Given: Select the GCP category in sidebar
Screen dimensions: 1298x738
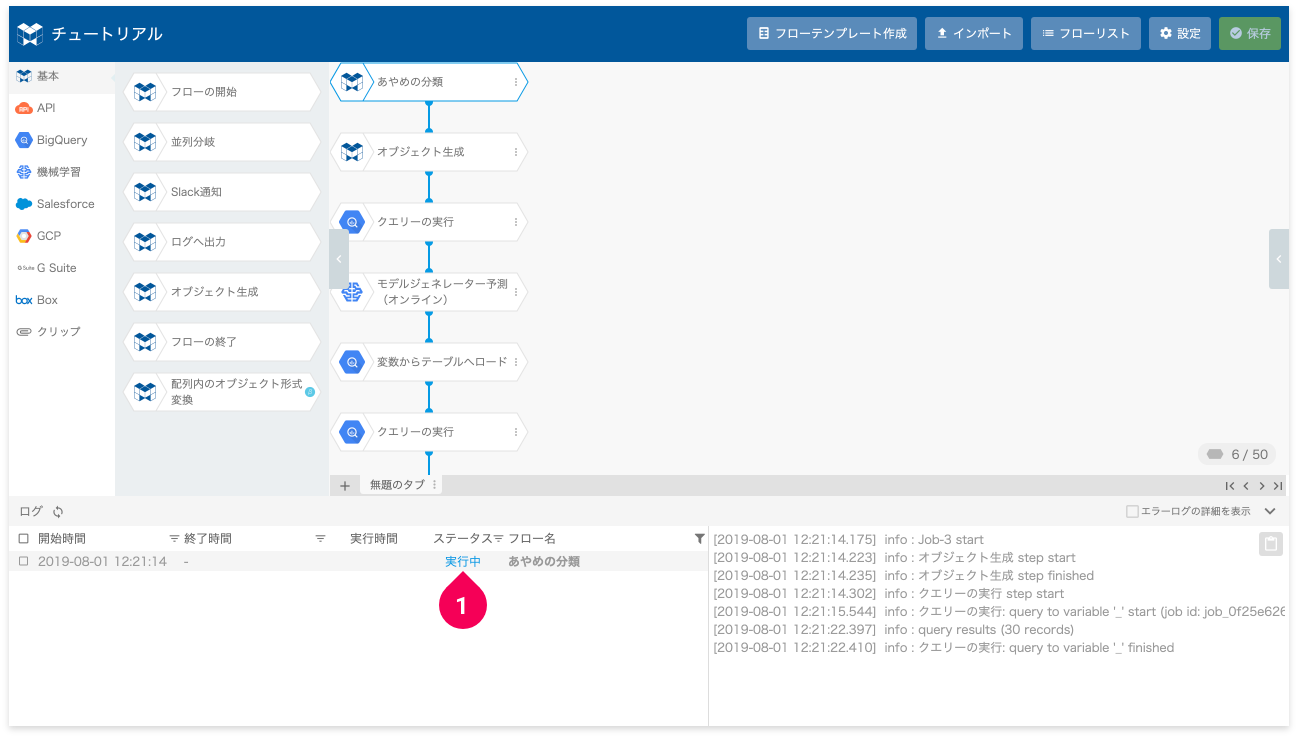Looking at the screenshot, I should click(62, 236).
